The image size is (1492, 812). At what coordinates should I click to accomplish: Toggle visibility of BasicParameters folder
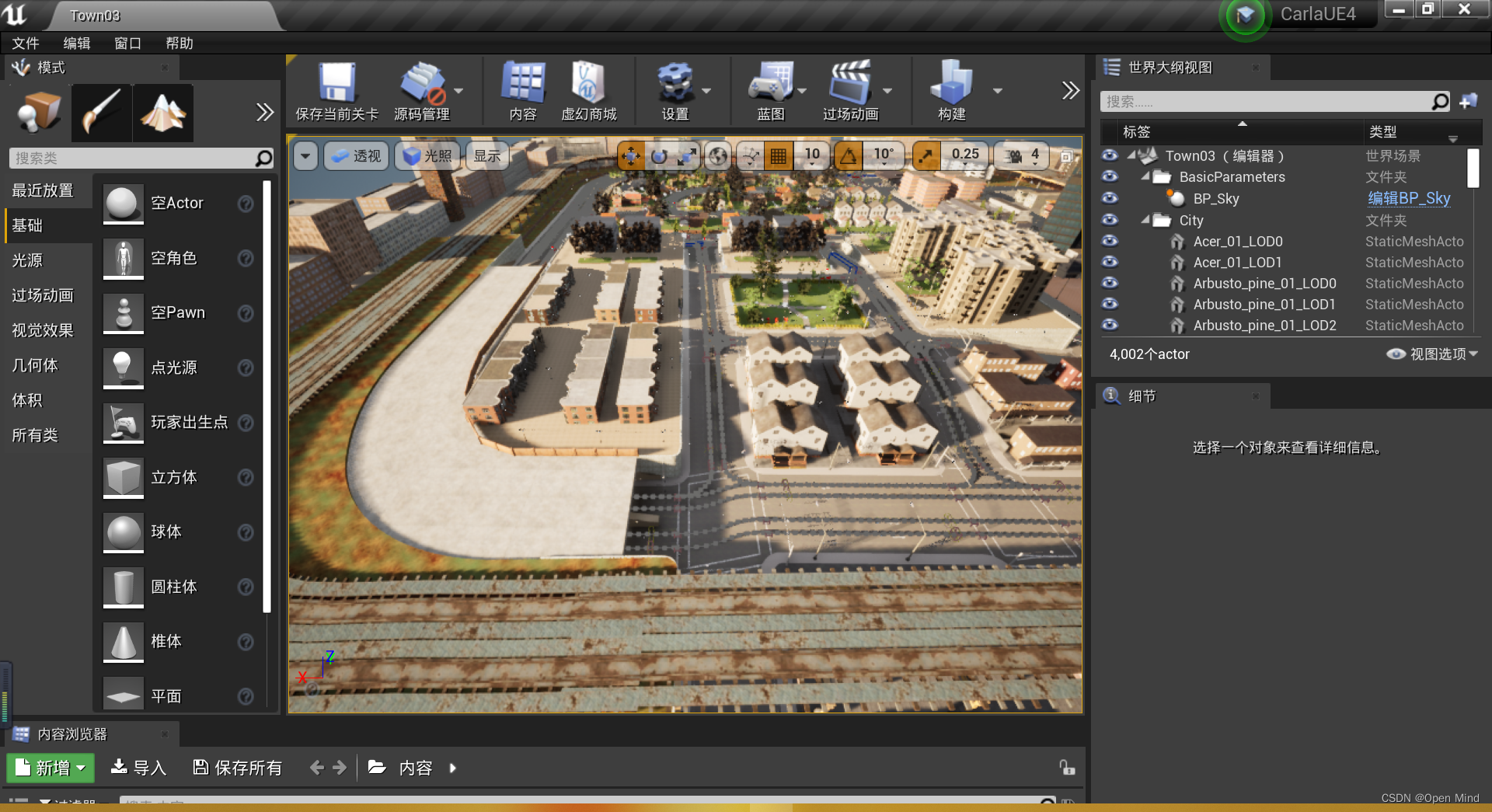(x=1110, y=176)
